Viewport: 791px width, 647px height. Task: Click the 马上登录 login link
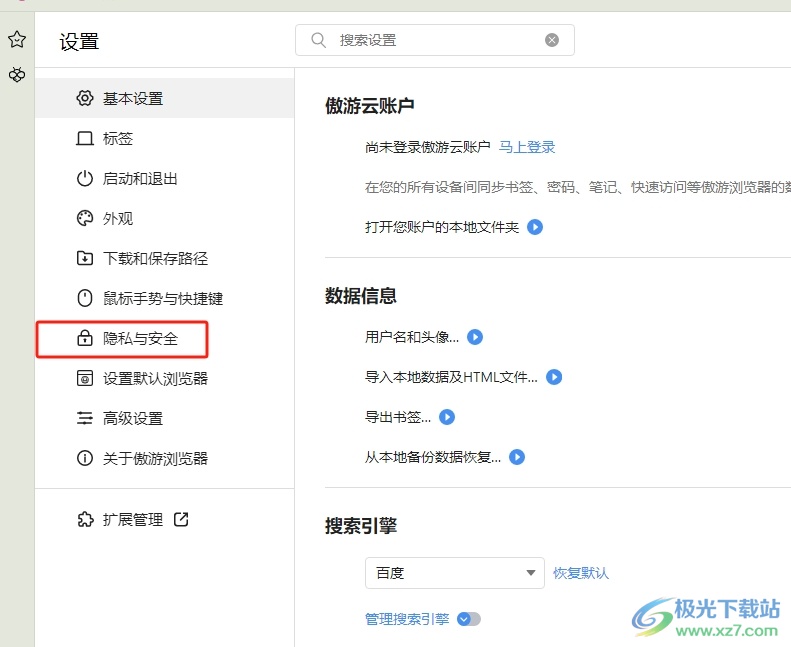(527, 147)
